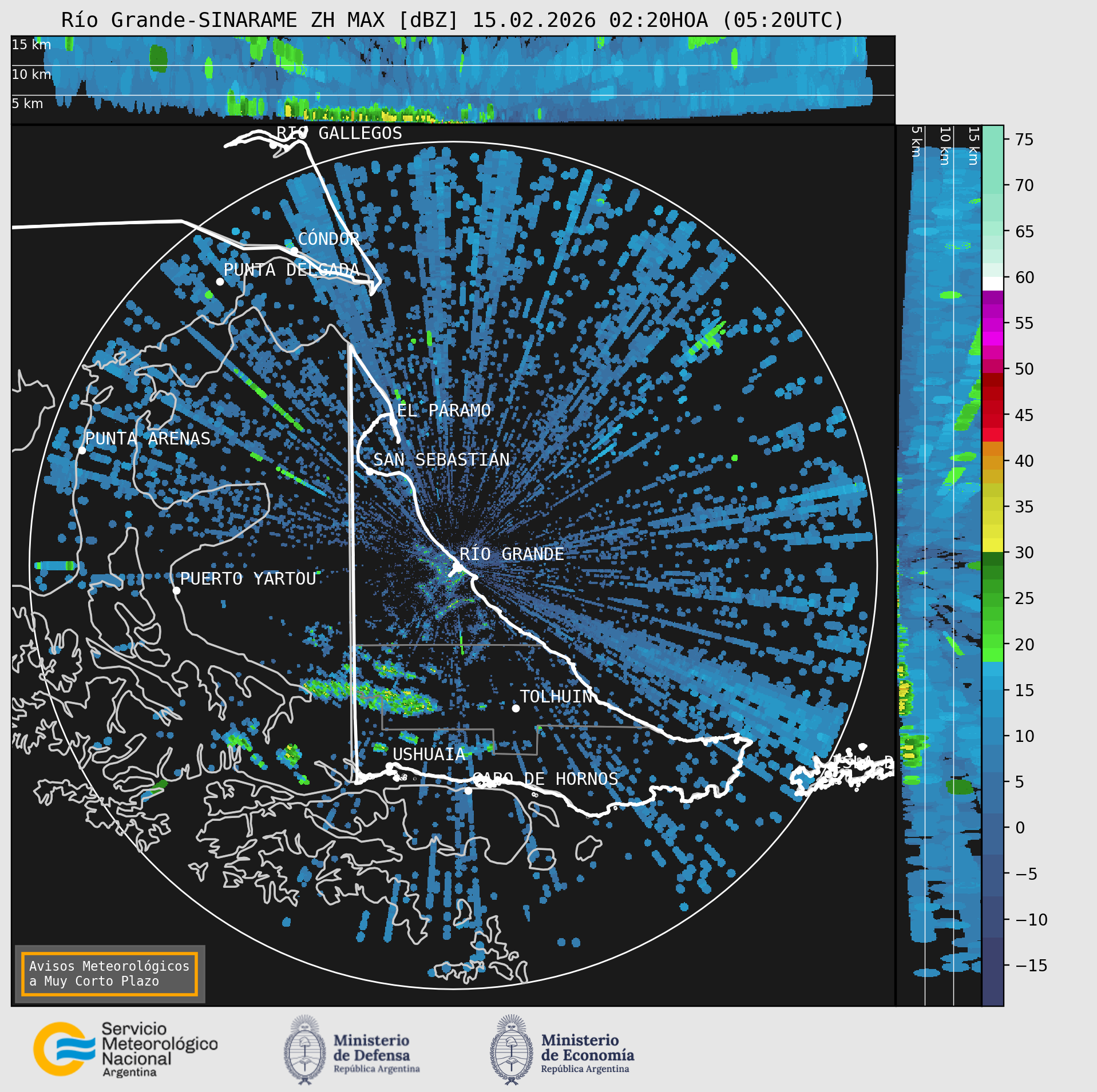The width and height of the screenshot is (1097, 1092).
Task: Click the 30 dBZ mark on color scale
Action: (1024, 553)
